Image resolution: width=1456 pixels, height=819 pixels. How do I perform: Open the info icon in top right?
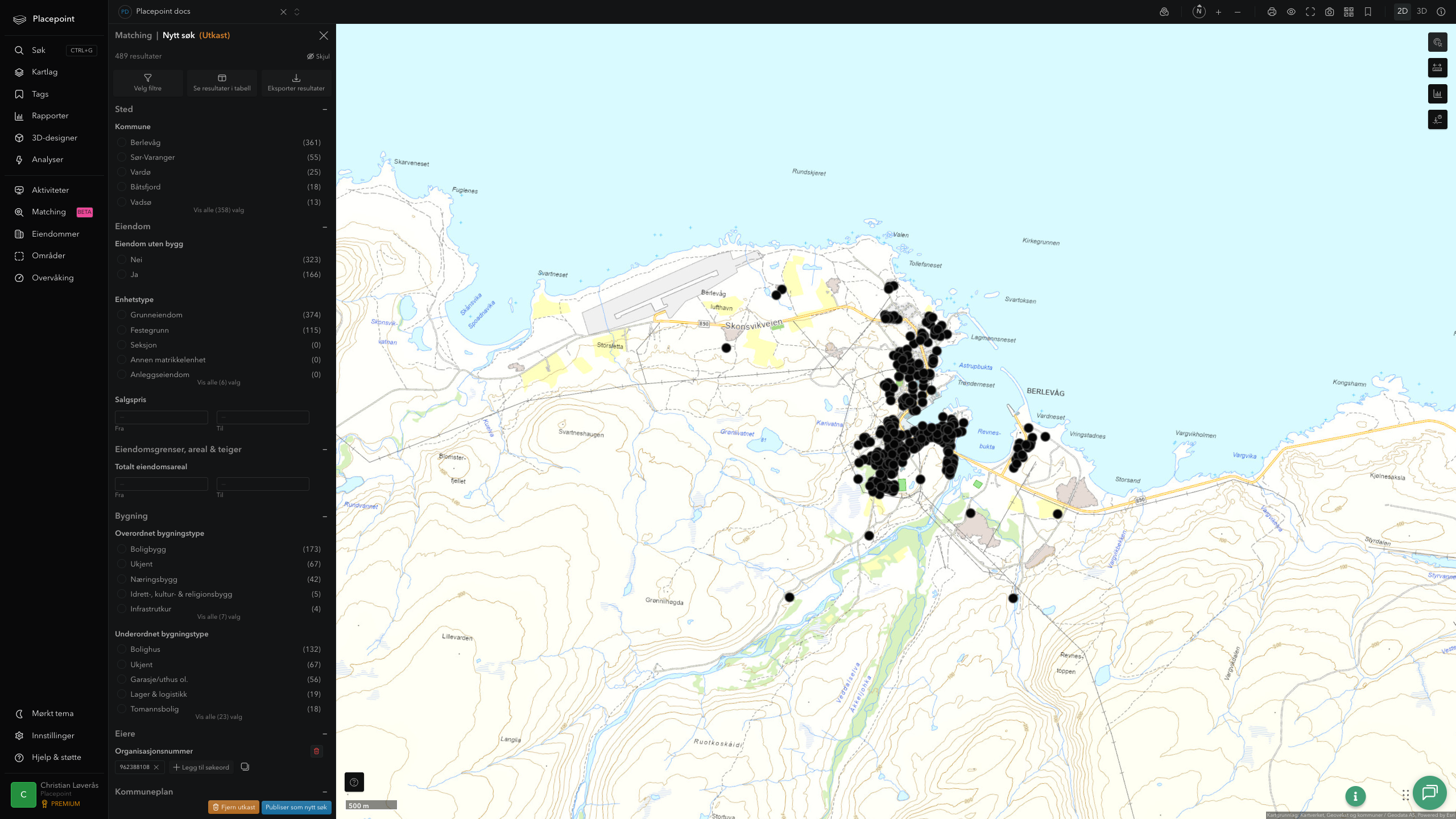pyautogui.click(x=1441, y=11)
